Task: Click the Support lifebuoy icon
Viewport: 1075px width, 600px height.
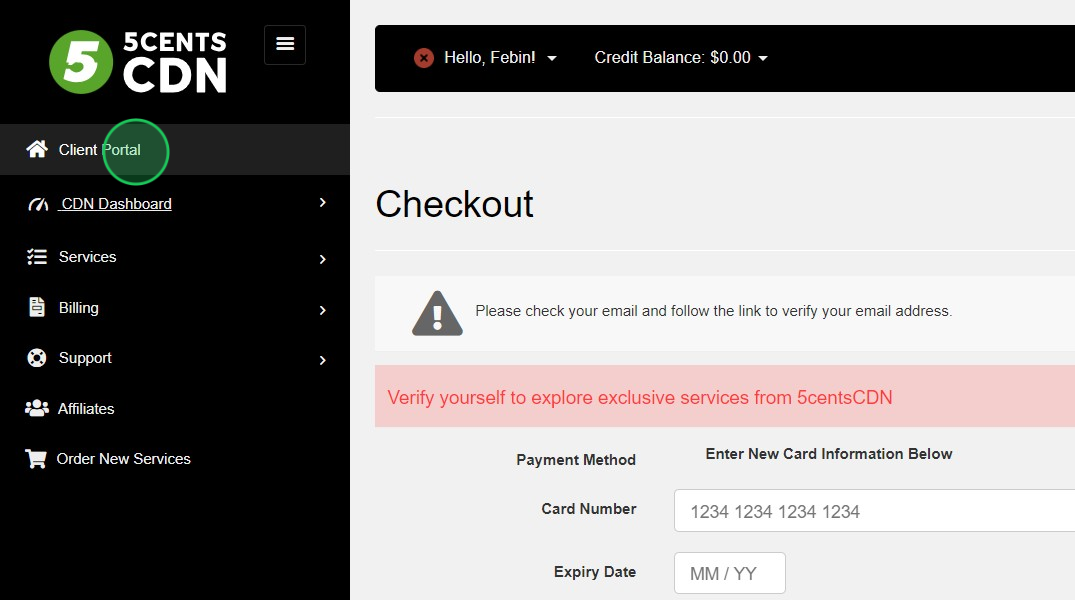Action: [36, 358]
